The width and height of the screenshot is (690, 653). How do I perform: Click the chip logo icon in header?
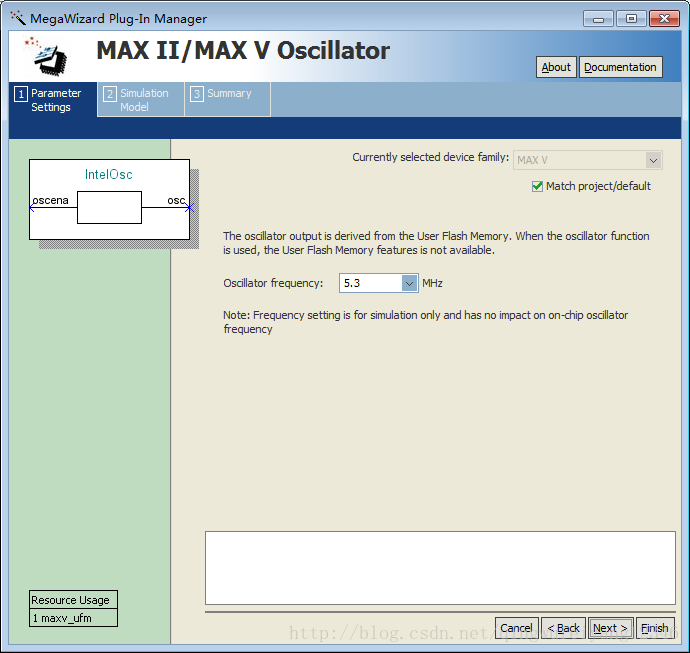coord(47,56)
